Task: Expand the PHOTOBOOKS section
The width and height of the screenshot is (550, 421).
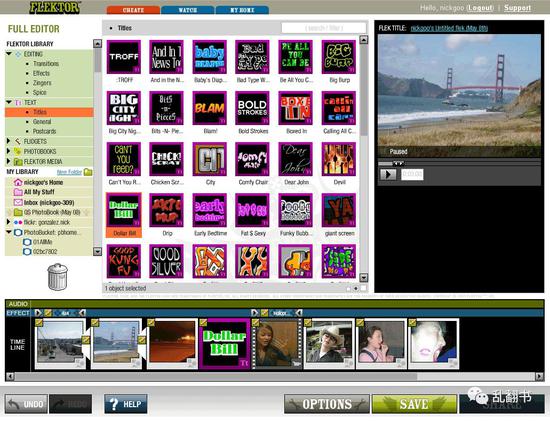Action: point(9,151)
